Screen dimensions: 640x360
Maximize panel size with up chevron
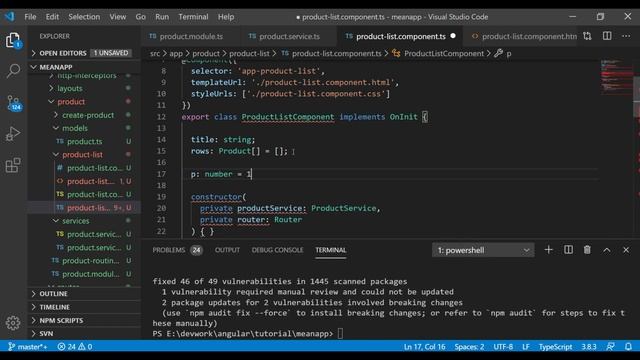point(607,250)
